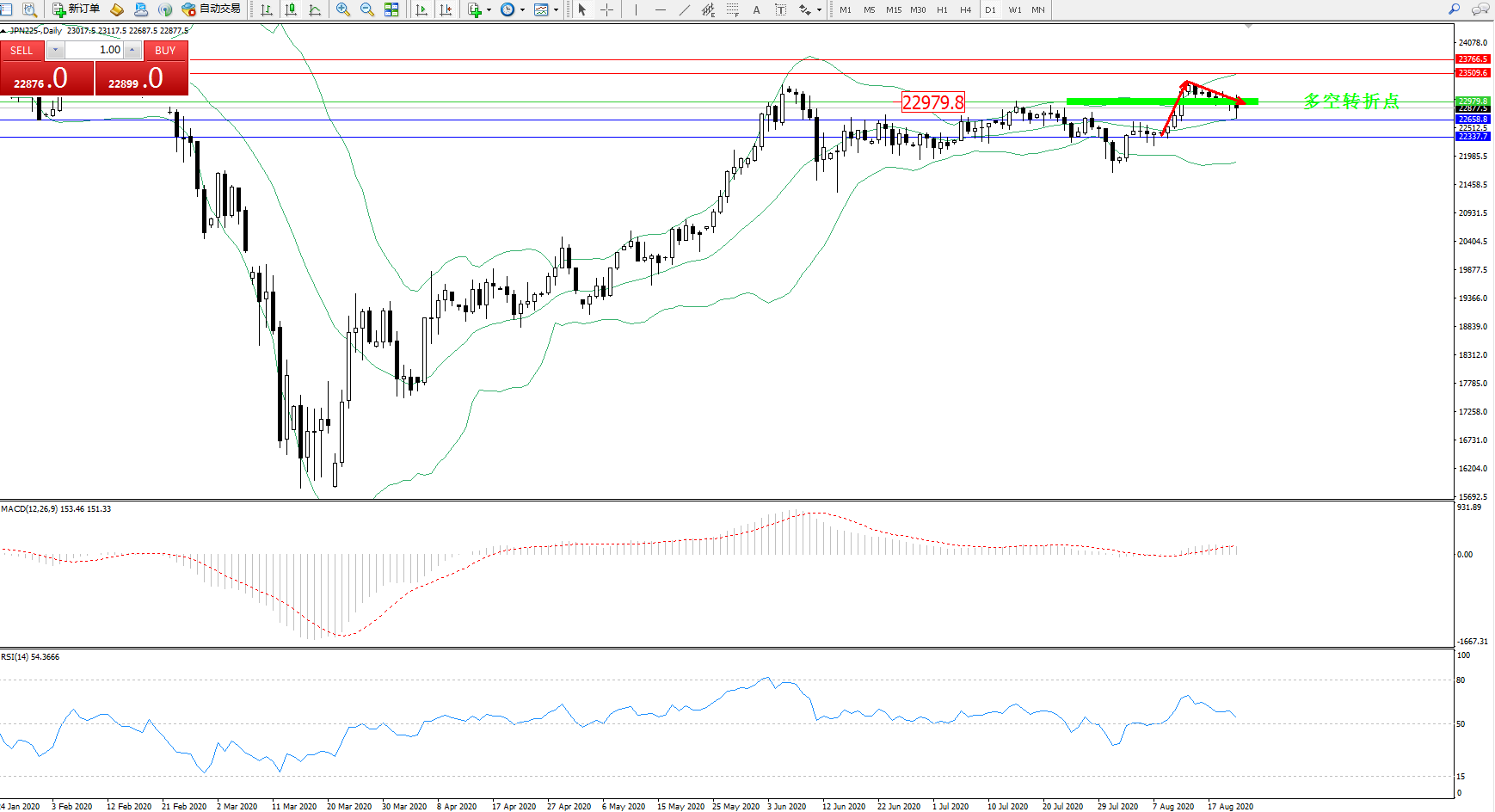1495x812 pixels.
Task: Select the crosshair tool
Action: 606,9
